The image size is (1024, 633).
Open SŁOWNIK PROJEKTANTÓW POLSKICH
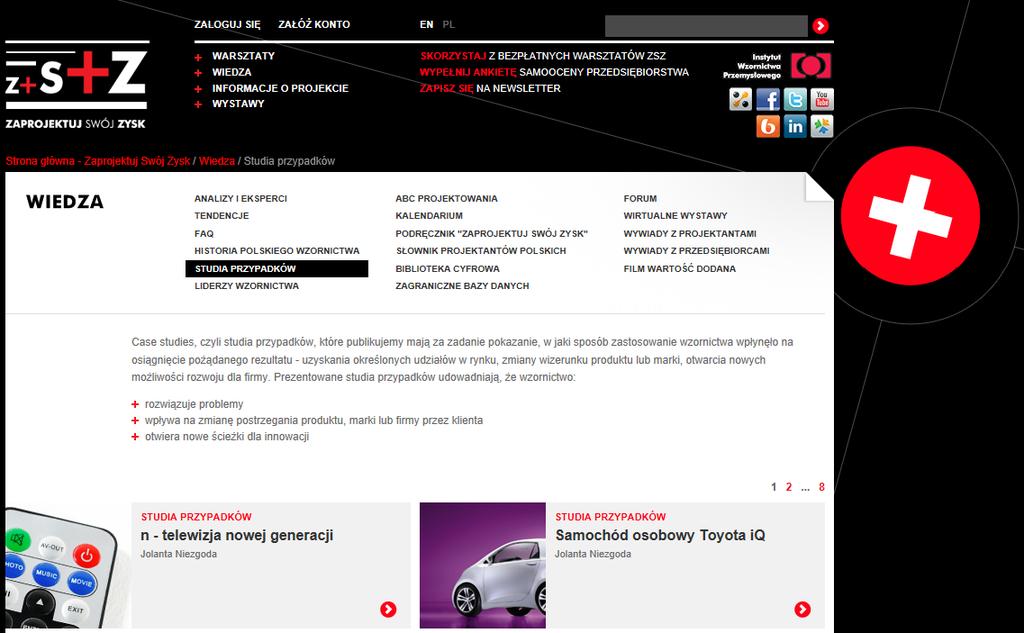(481, 251)
